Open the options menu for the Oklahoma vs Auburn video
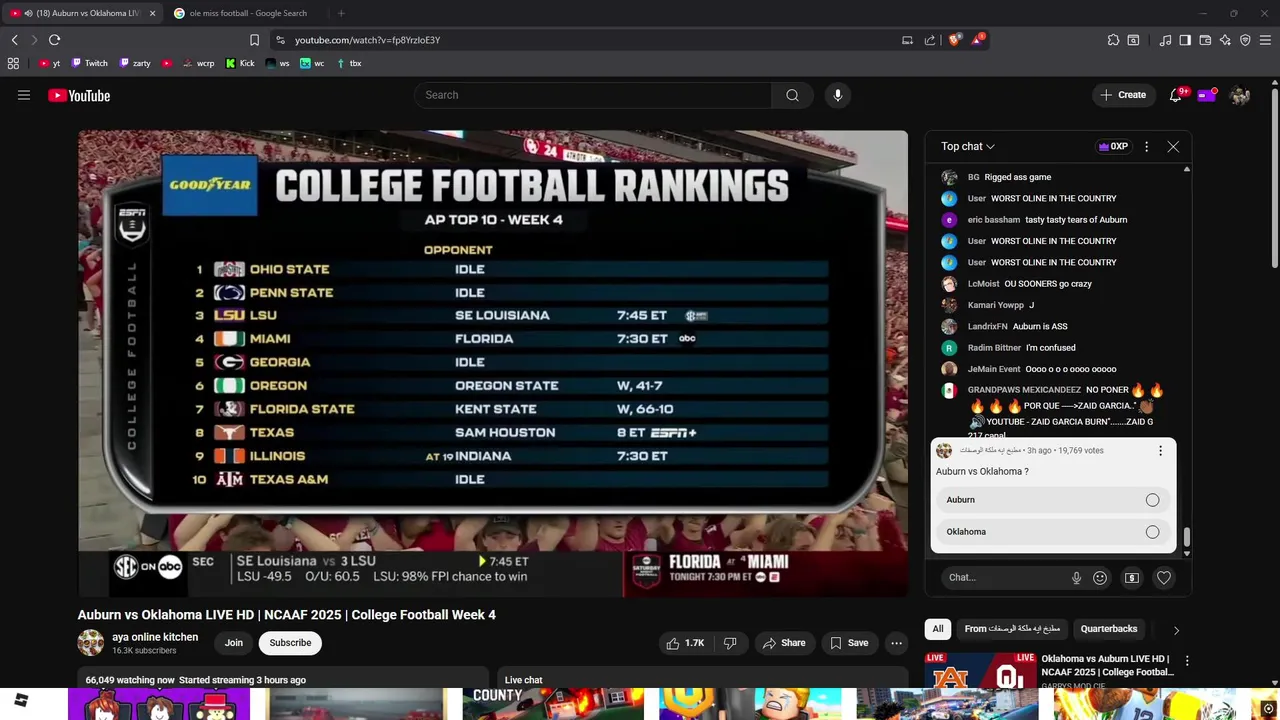Viewport: 1280px width, 720px height. tap(1187, 661)
